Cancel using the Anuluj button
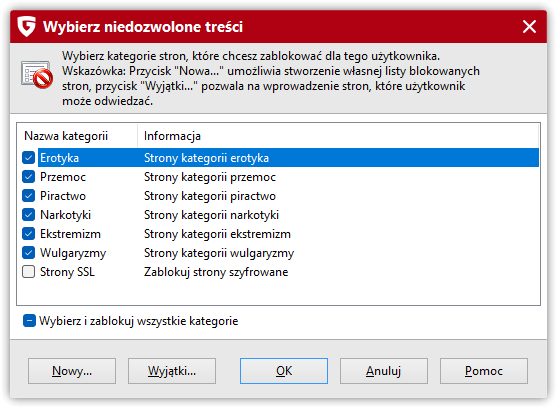Screen dimensions: 557x408 tap(384, 371)
